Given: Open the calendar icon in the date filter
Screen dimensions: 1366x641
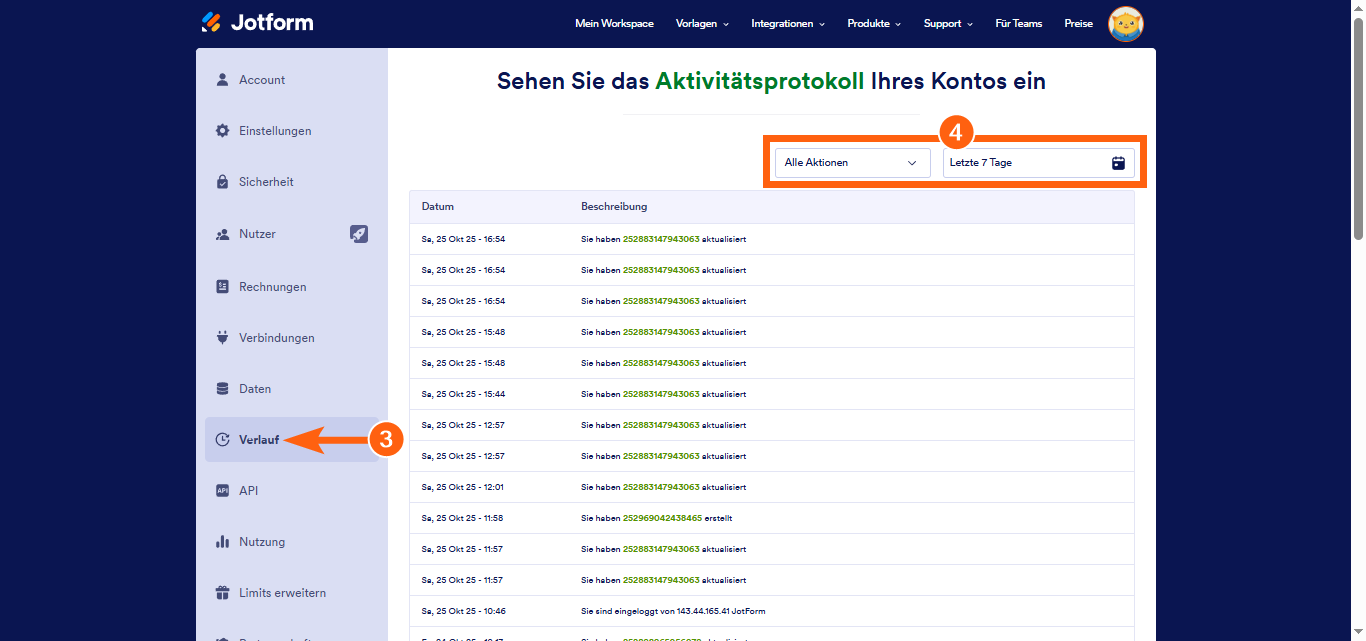Looking at the screenshot, I should point(1117,162).
